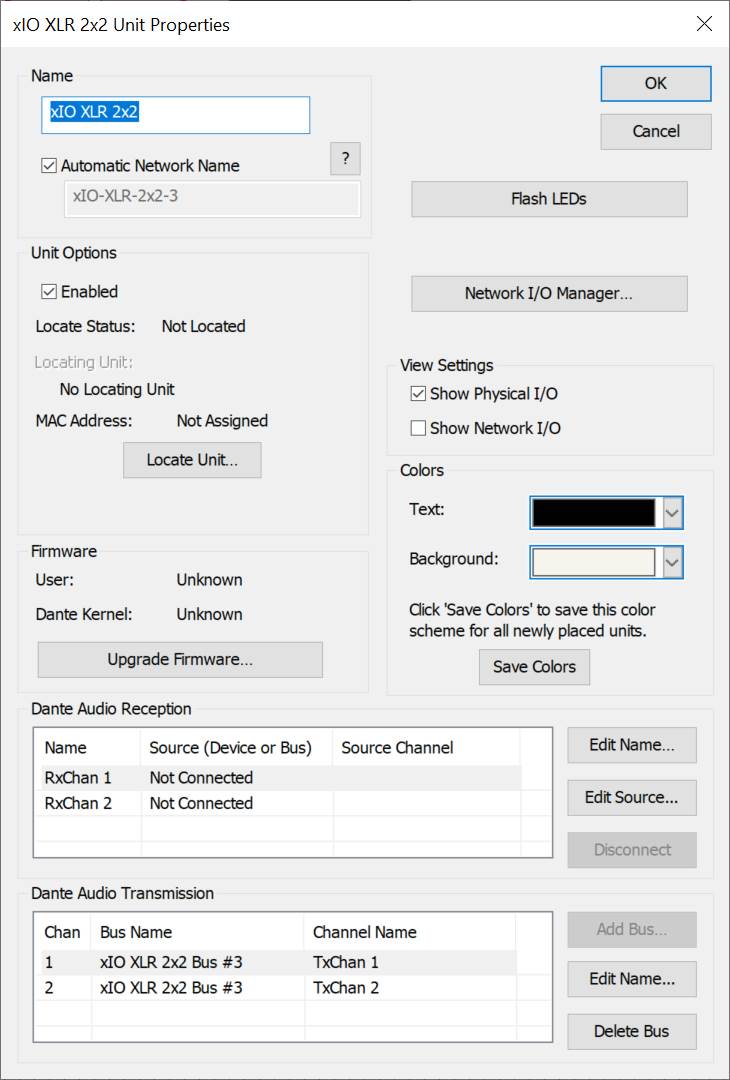Screen dimensions: 730x1080
Task: Click the Background color swatch
Action: point(594,562)
